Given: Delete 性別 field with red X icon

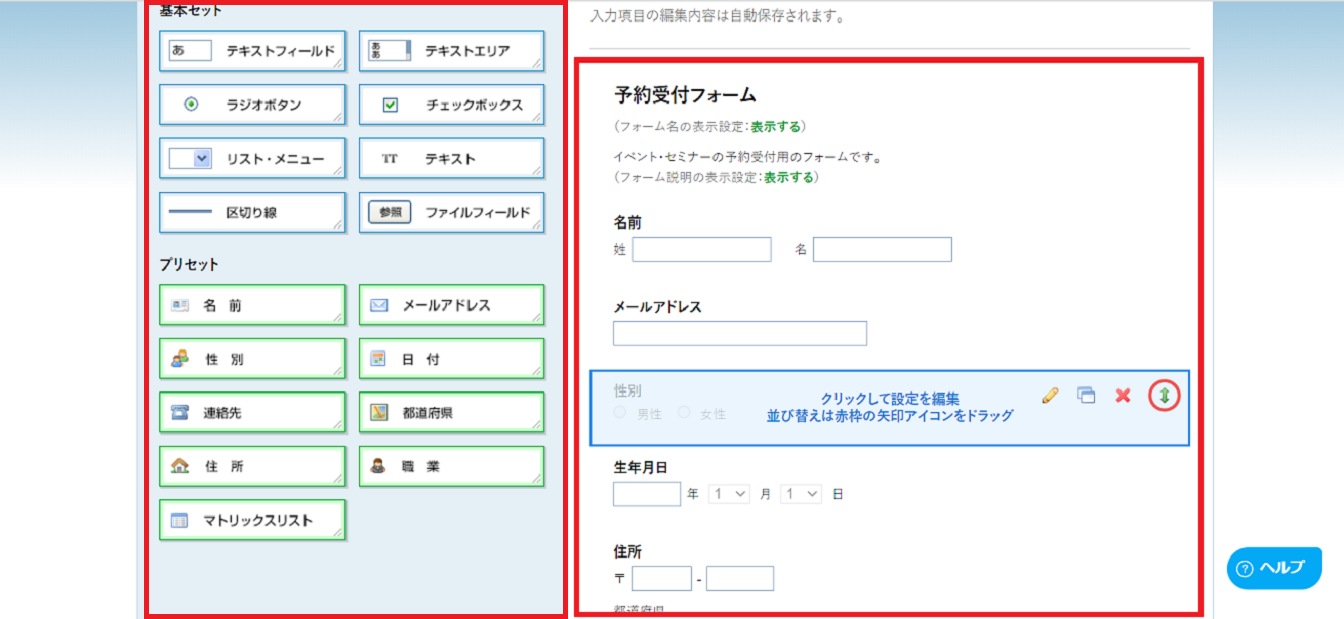Looking at the screenshot, I should tap(1122, 395).
